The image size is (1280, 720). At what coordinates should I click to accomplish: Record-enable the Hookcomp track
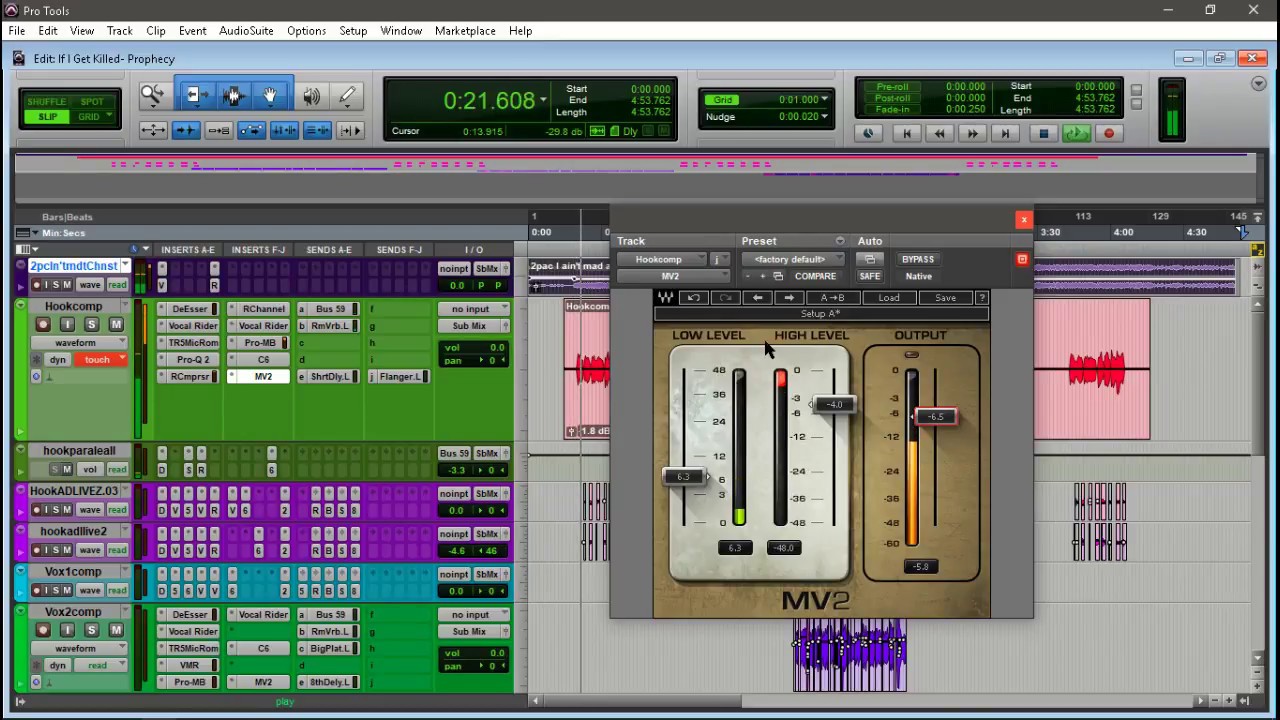43,324
